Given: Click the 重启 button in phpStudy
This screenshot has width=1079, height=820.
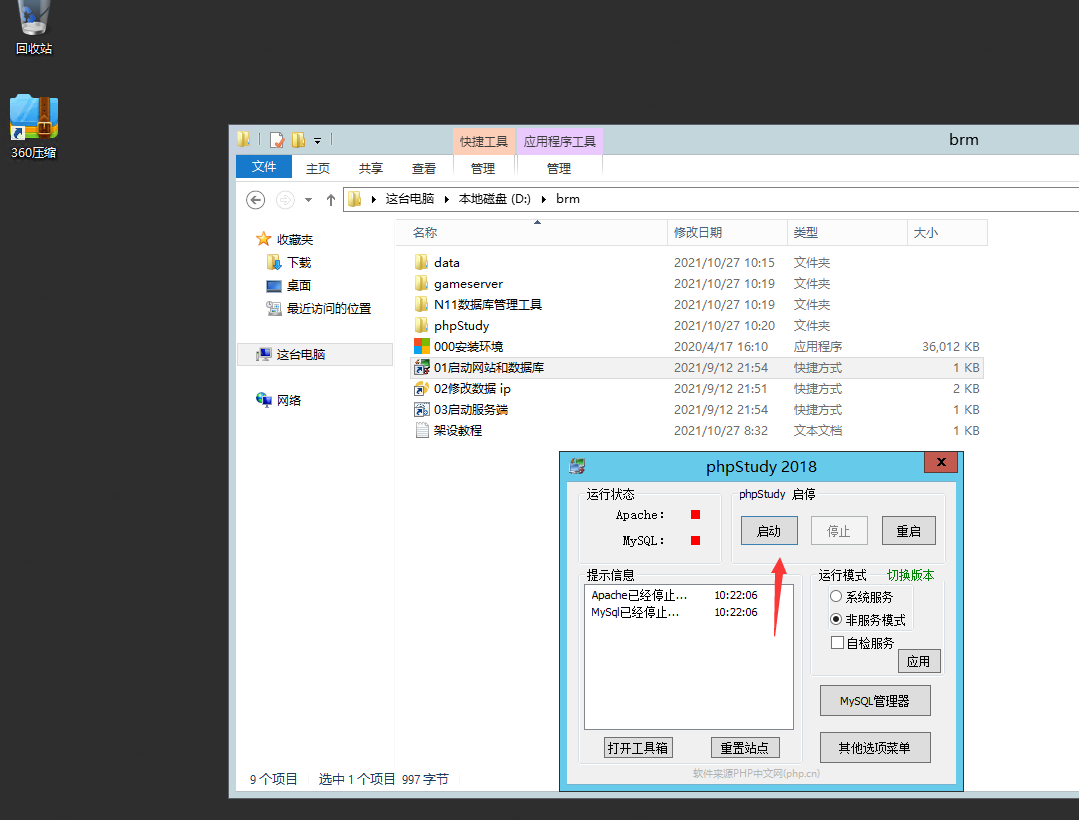Looking at the screenshot, I should pos(908,530).
